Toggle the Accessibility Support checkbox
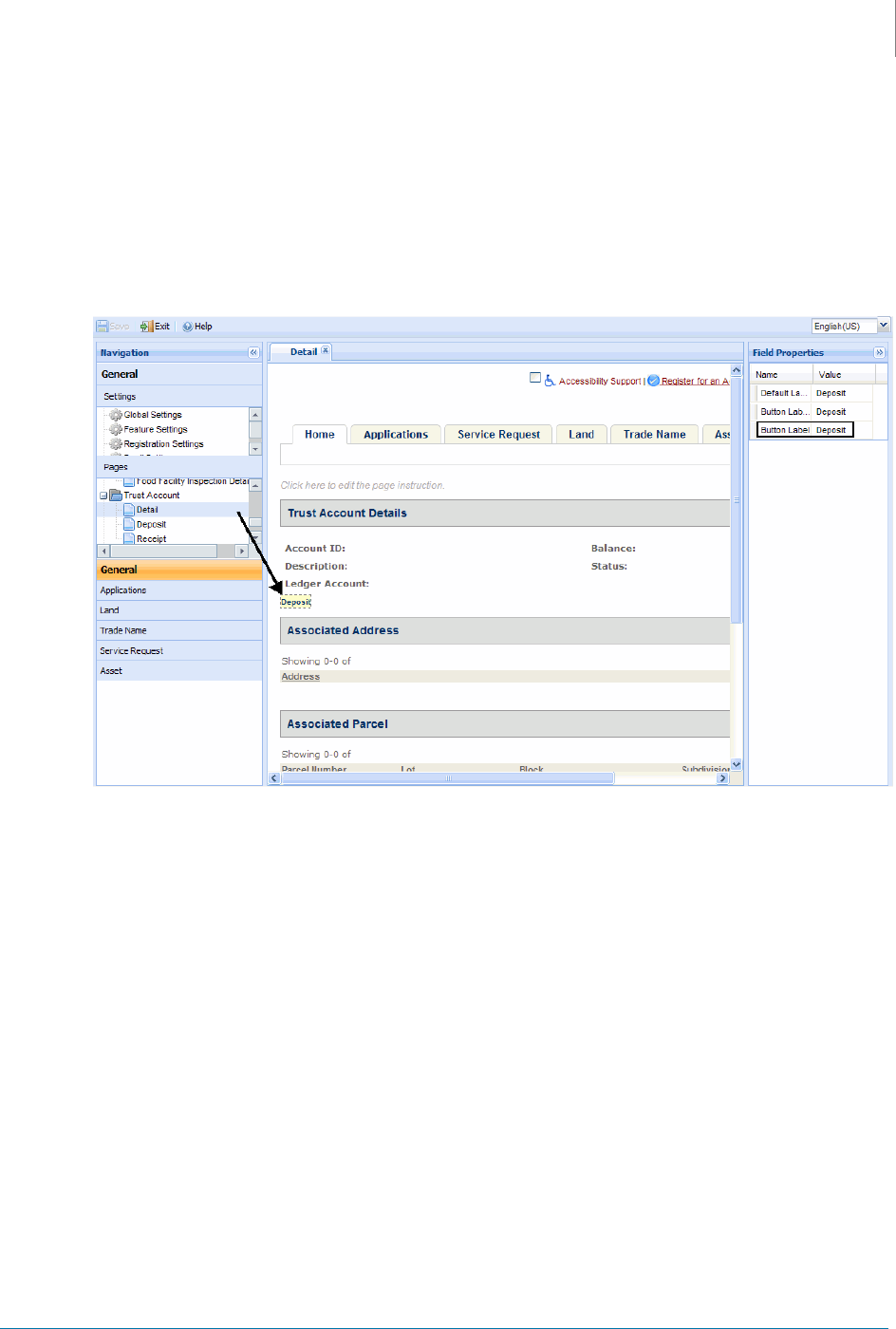This screenshot has width=896, height=1329. tap(535, 378)
